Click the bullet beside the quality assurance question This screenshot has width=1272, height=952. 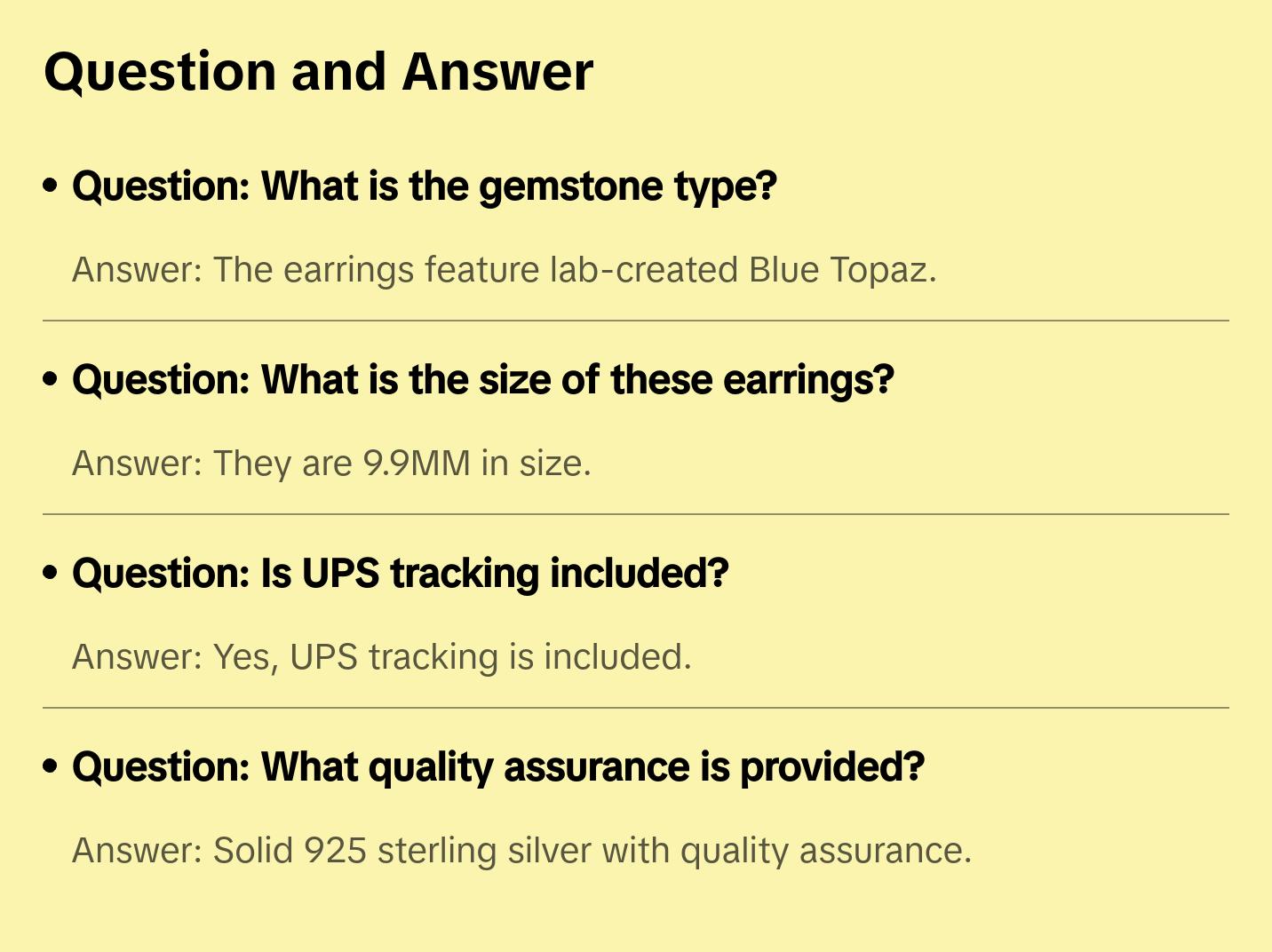tap(51, 767)
